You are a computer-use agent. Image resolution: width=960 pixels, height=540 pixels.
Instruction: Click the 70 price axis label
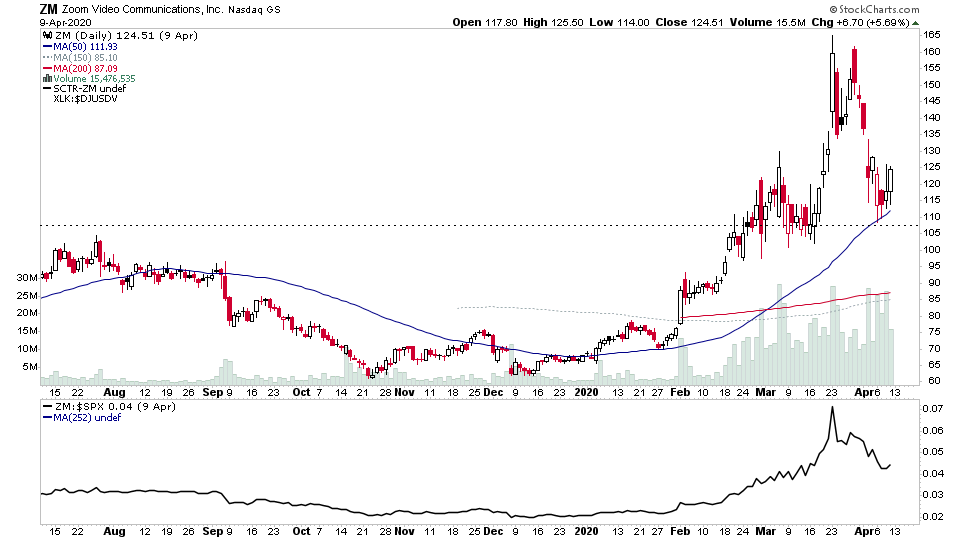click(931, 349)
